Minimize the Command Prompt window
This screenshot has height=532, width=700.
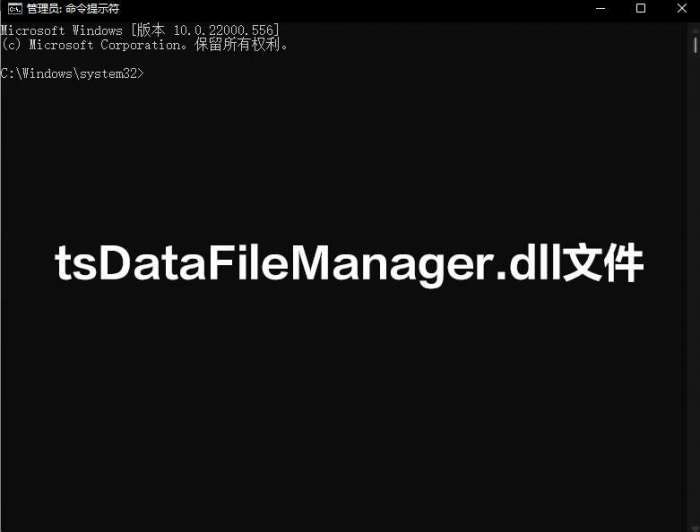600,8
